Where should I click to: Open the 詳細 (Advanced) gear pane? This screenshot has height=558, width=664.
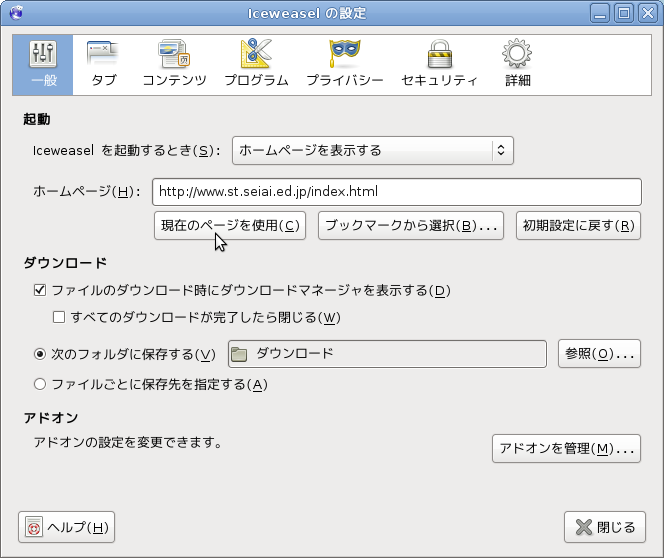point(517,65)
